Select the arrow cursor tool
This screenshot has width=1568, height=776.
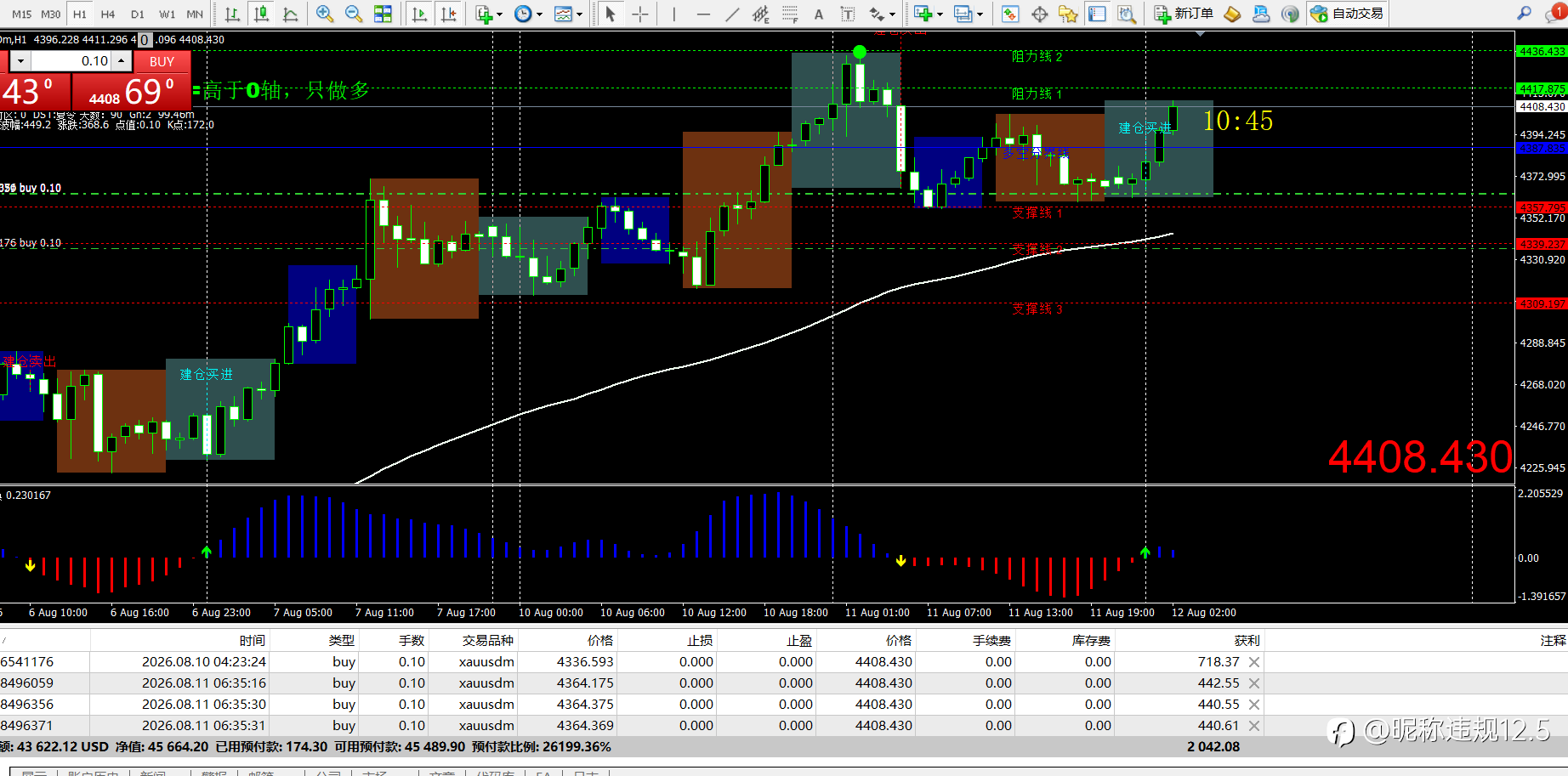pyautogui.click(x=611, y=14)
